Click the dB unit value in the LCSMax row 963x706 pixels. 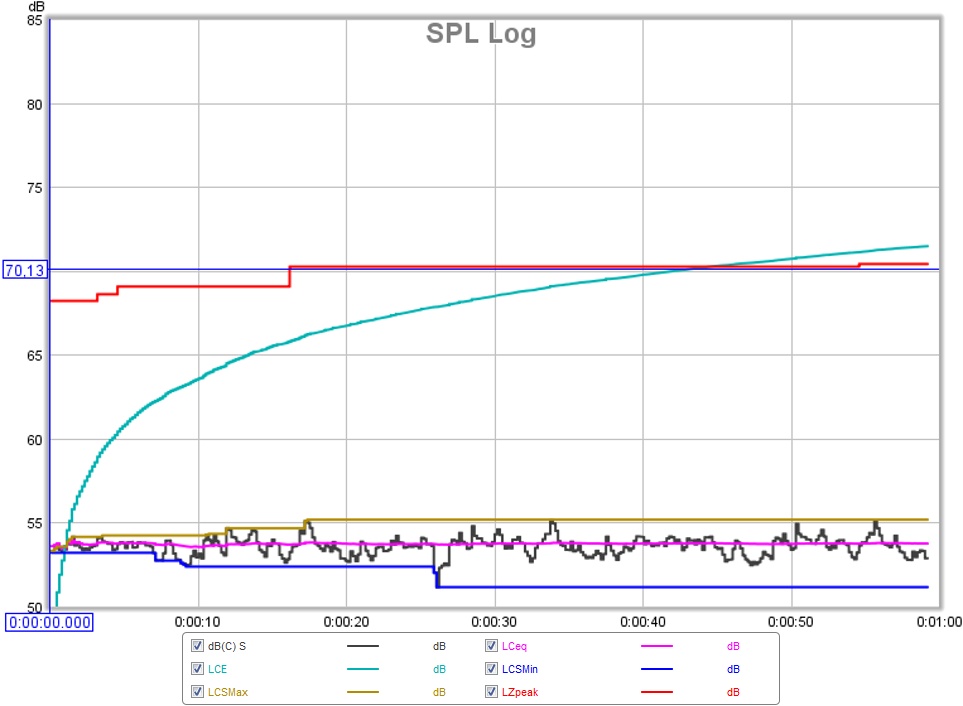[439, 692]
